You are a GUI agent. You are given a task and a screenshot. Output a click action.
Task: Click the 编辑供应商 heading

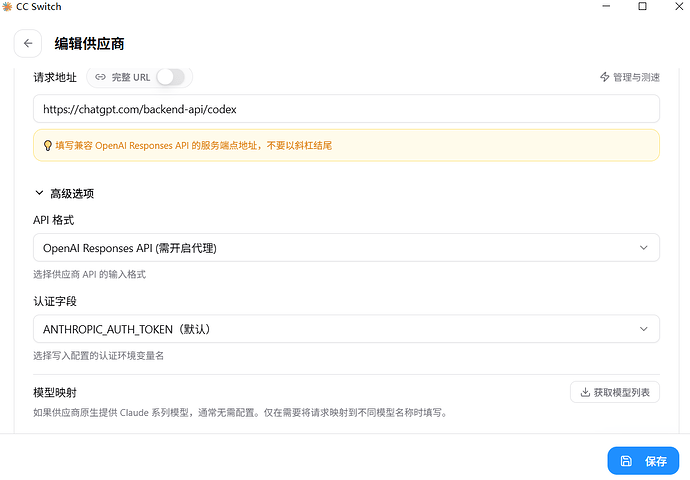(x=89, y=44)
